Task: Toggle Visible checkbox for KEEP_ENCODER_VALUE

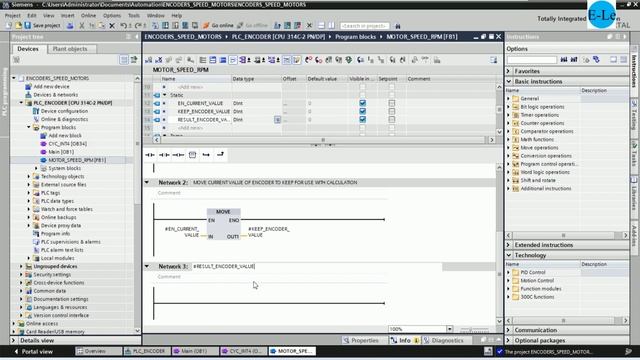Action: tap(362, 111)
